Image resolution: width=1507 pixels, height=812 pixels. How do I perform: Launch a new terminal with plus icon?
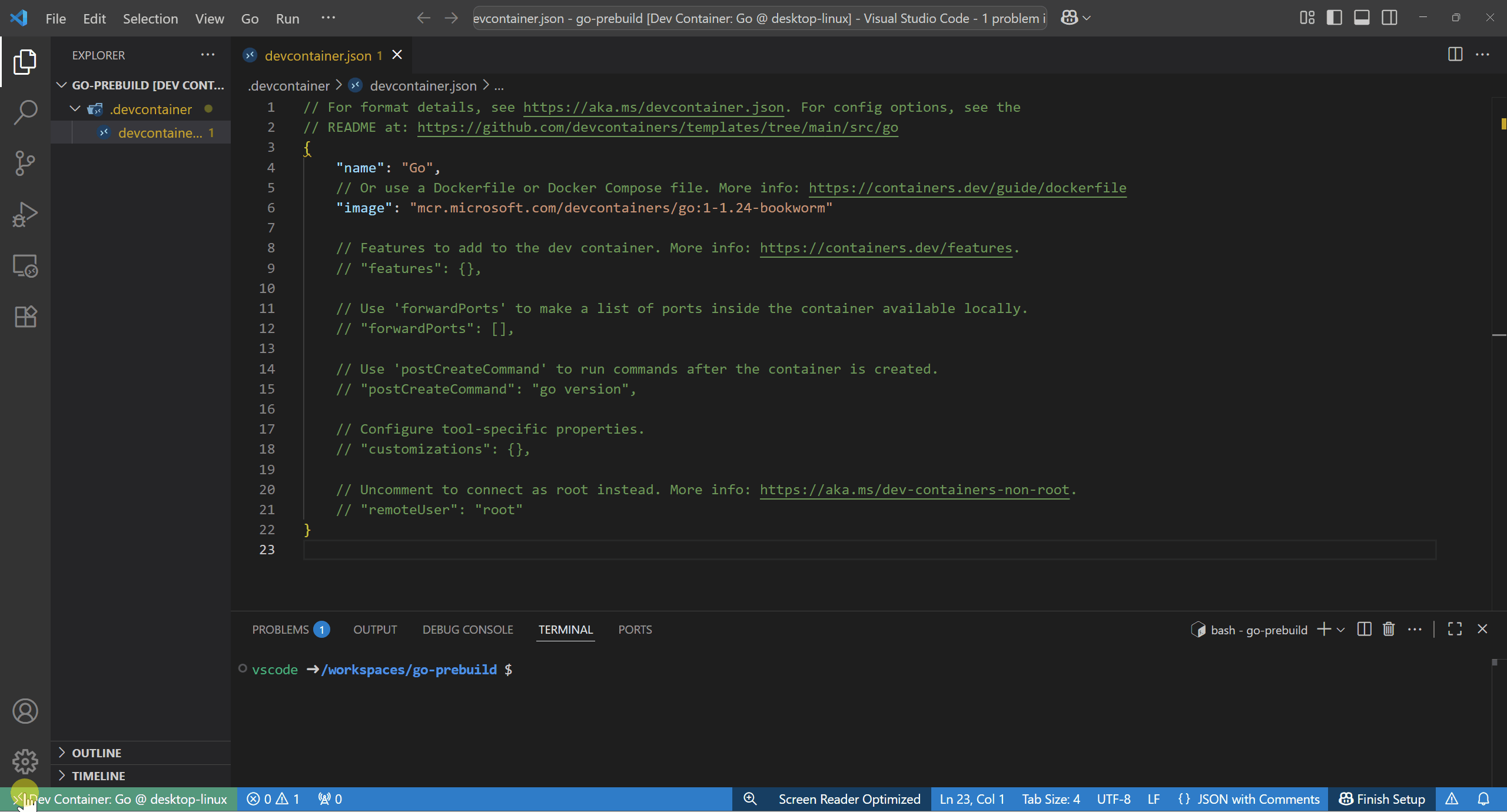1324,630
